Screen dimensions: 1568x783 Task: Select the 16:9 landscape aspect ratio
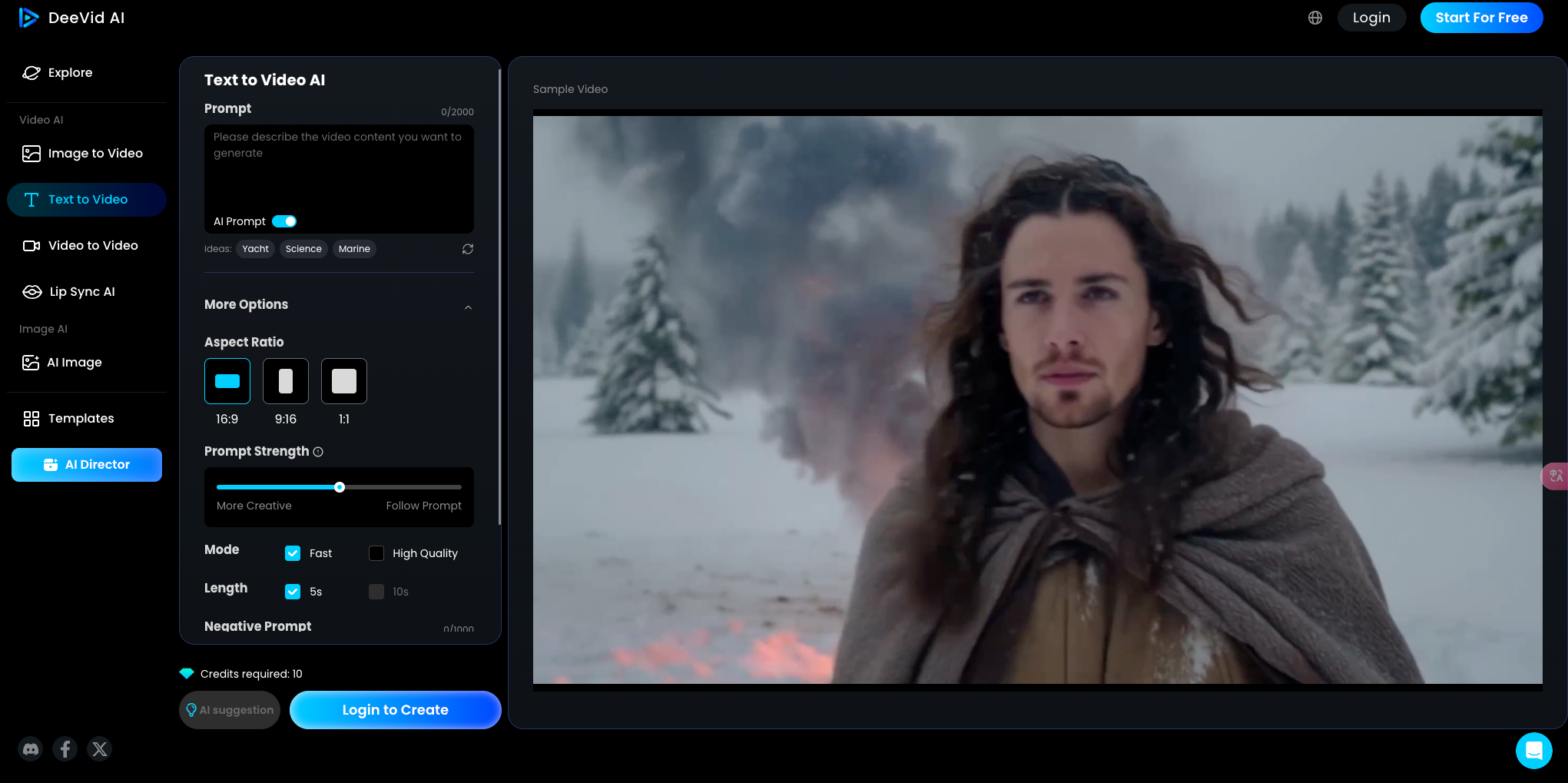227,381
